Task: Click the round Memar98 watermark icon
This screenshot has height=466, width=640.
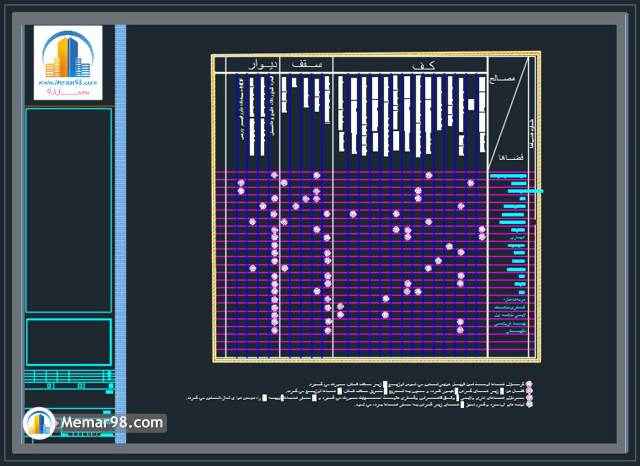Action: pos(38,424)
